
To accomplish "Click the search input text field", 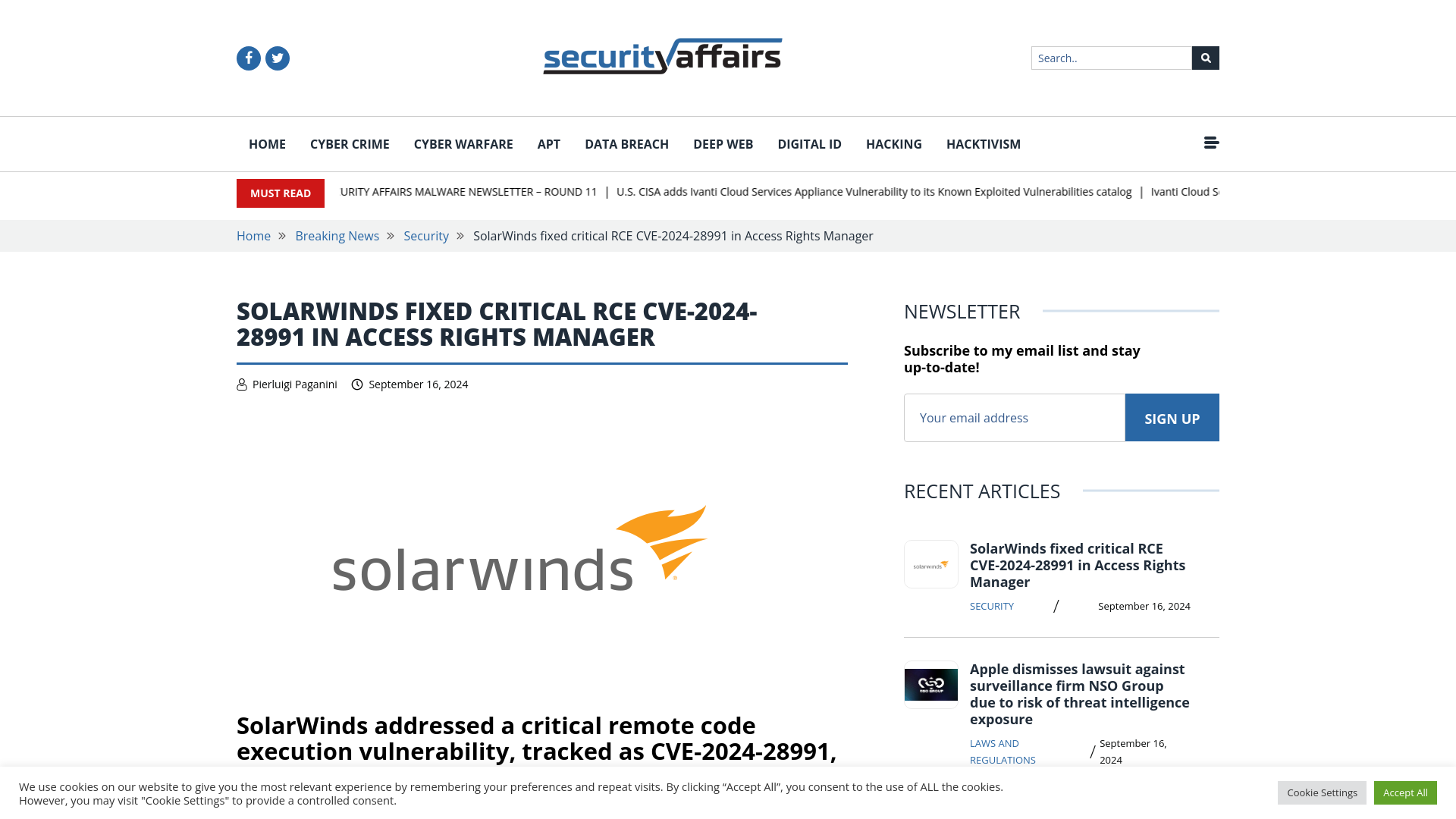I will point(1111,58).
